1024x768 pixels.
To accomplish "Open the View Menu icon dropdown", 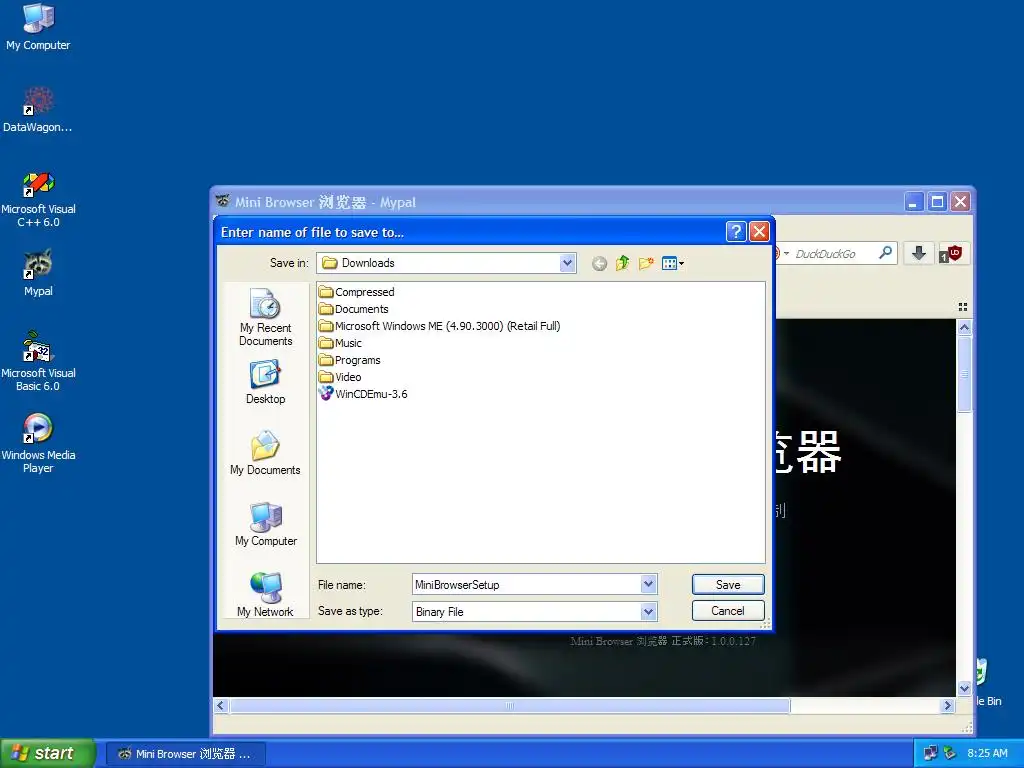I will coord(673,263).
